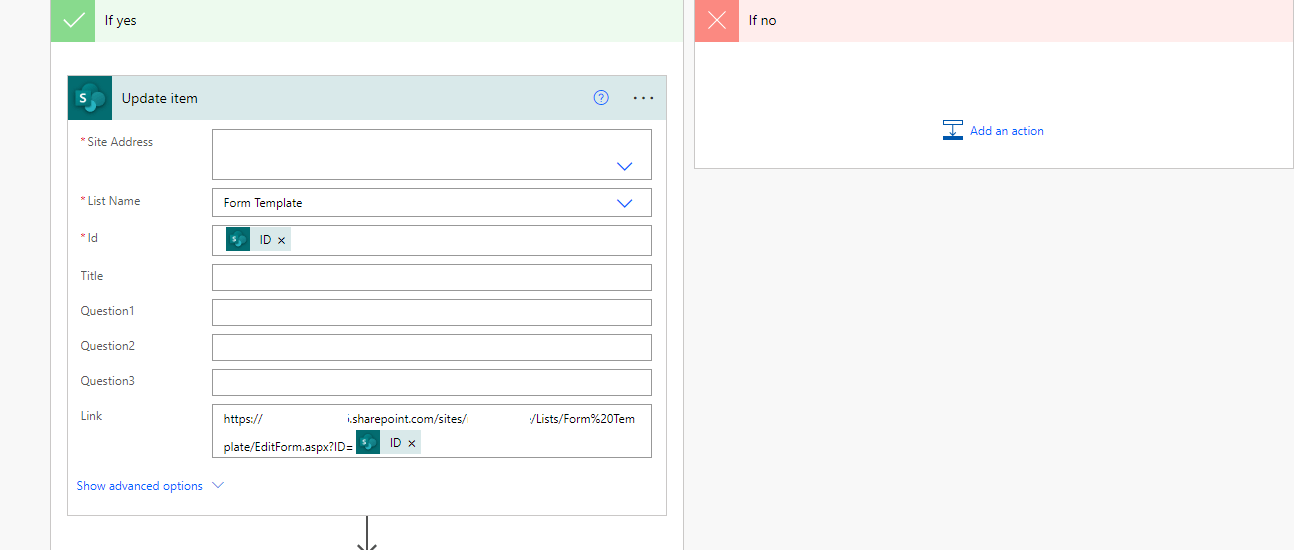Click the red X If no icon

717,20
